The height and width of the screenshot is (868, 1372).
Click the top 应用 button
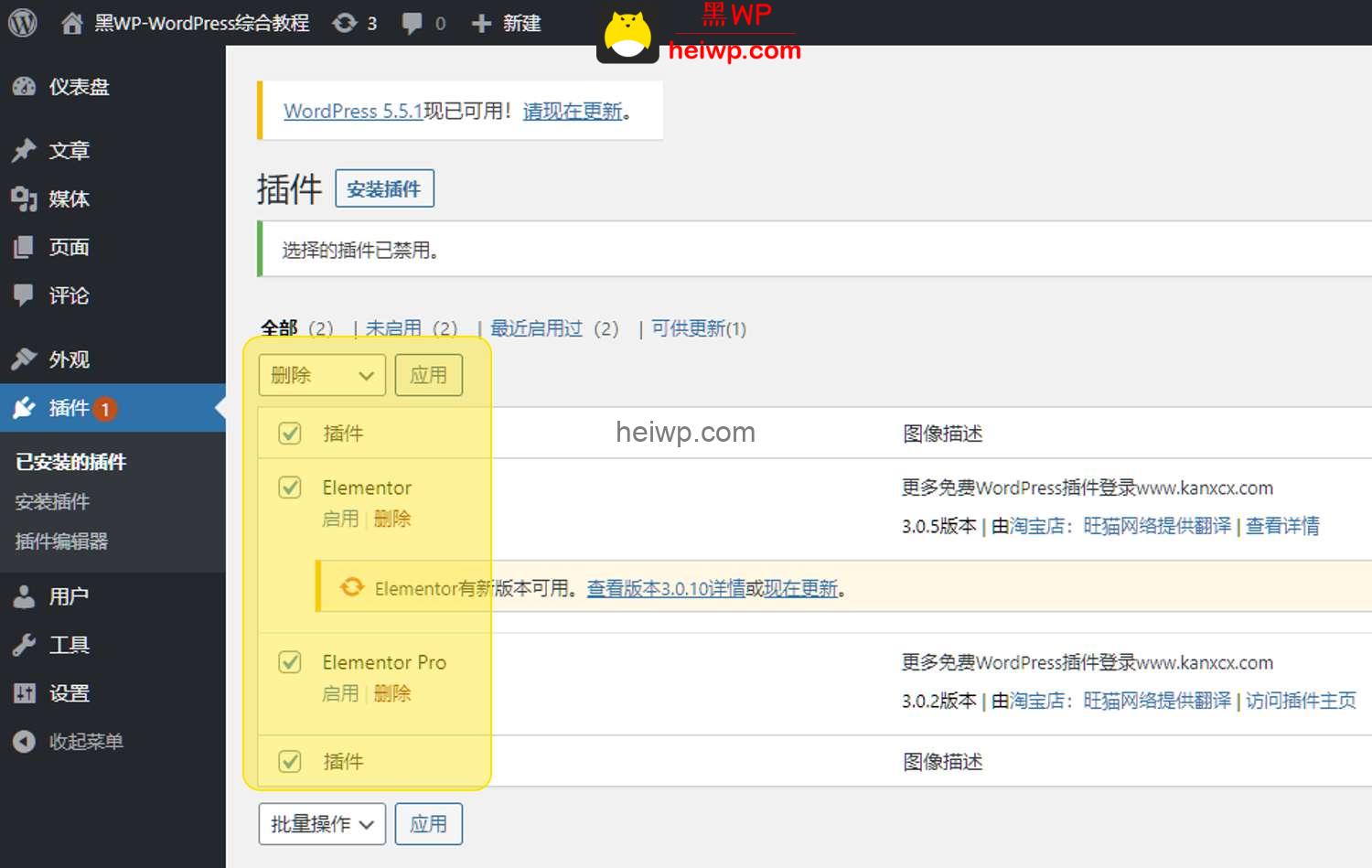point(429,375)
